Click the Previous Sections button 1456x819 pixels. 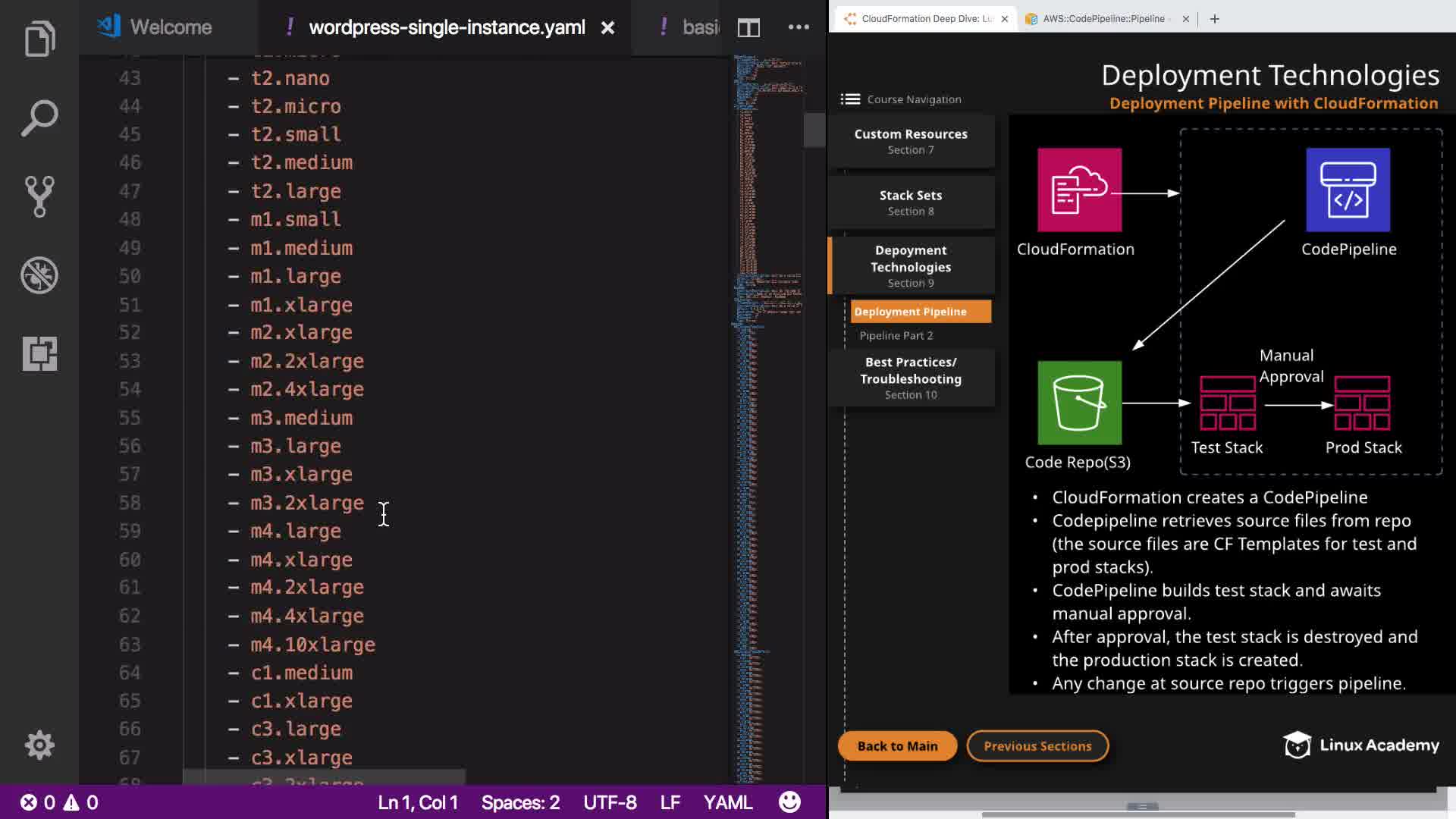[1037, 746]
